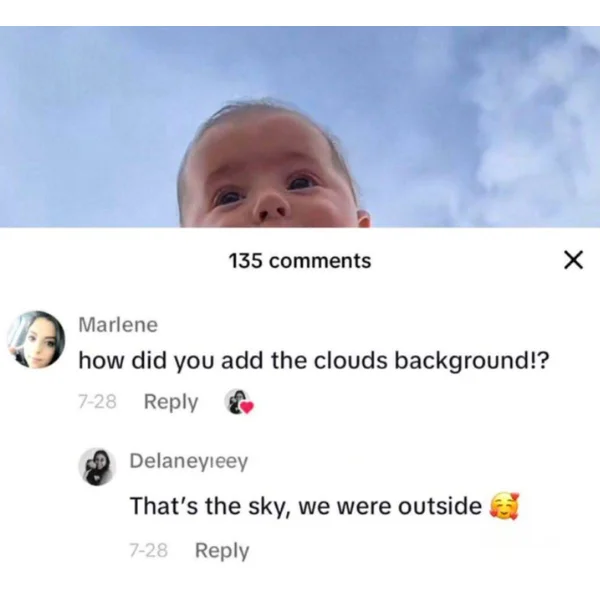Screen dimensions: 600x600
Task: Tap the smiling face with hearts emoji
Action: pos(505,505)
